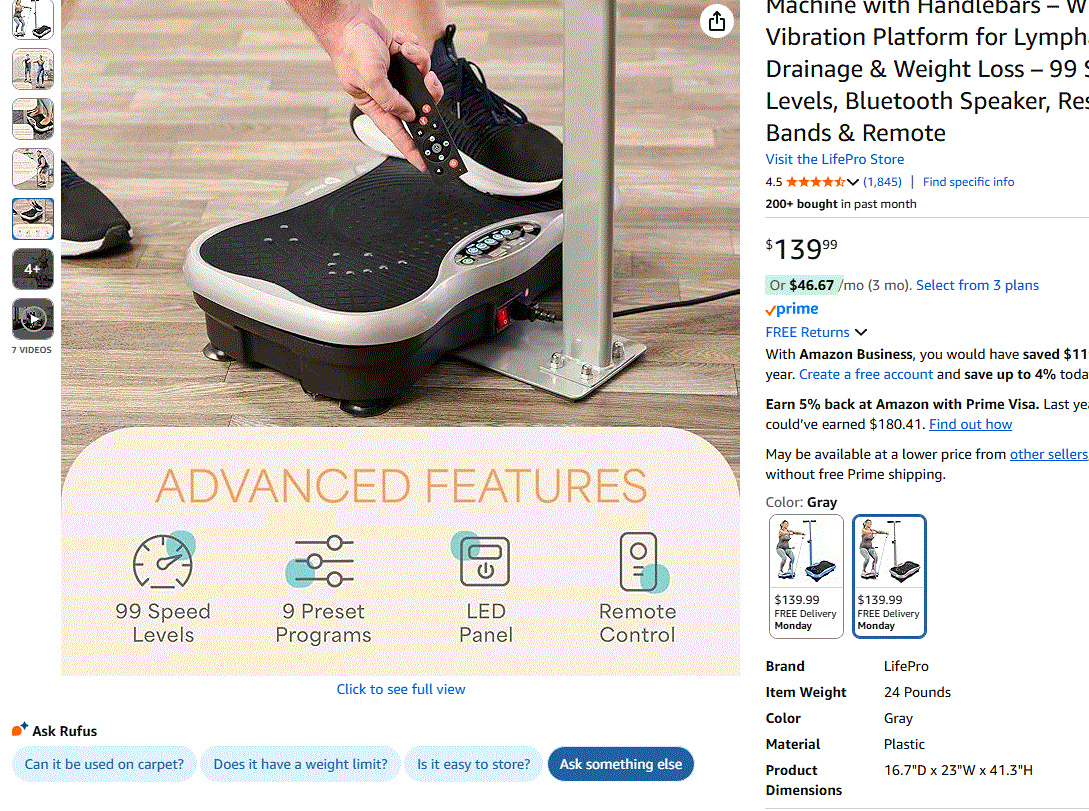Expand the rating breakdown chevron
The width and height of the screenshot is (1089, 811).
pos(853,182)
